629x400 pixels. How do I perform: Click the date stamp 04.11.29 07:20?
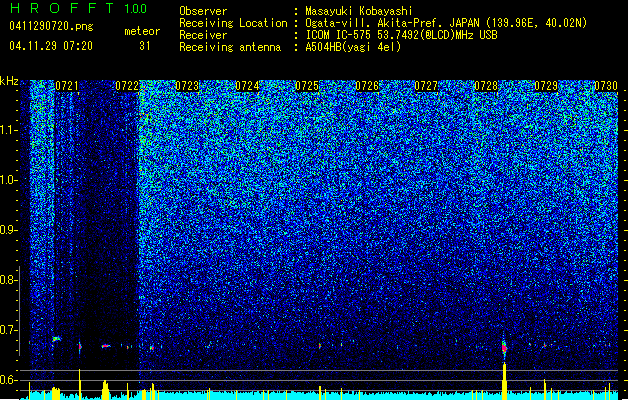click(x=51, y=46)
